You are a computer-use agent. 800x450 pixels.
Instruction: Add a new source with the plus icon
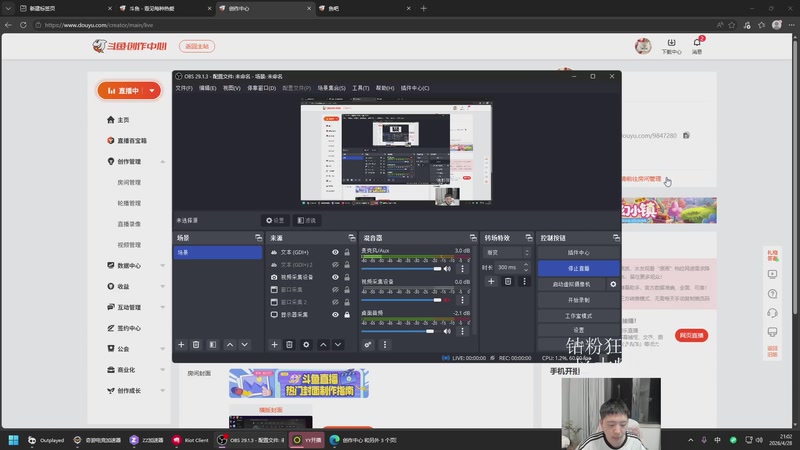coord(274,345)
